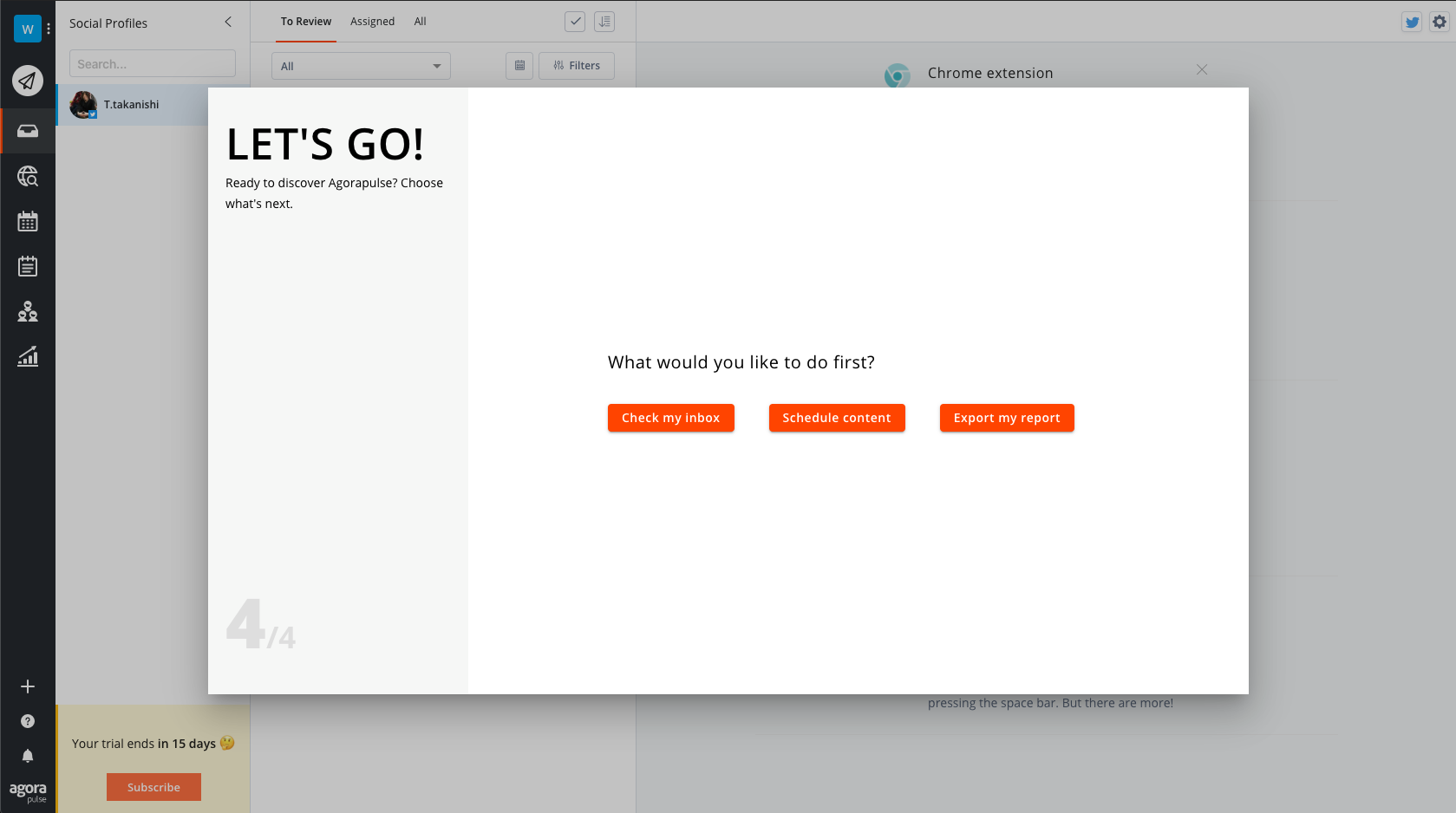Click the Schedule content button
Image resolution: width=1456 pixels, height=813 pixels.
click(837, 418)
